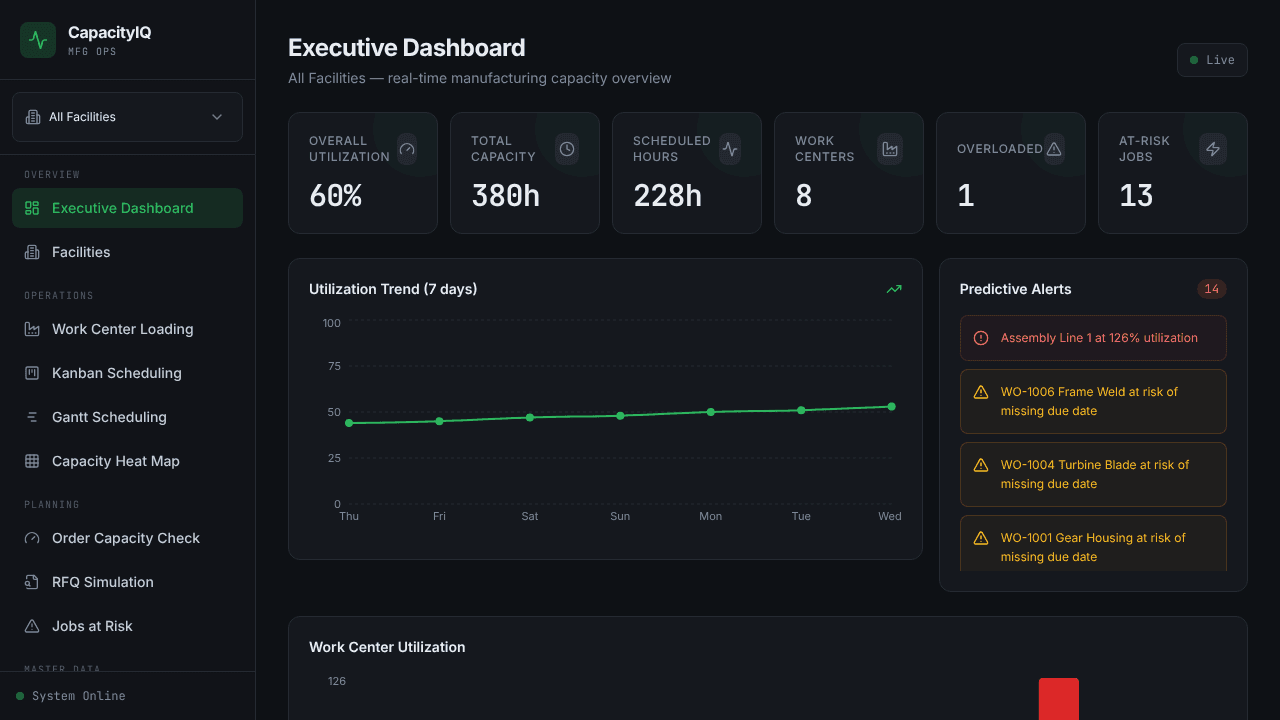Screen dimensions: 1280x720
Task: Go to RFQ Simulation
Action: click(x=127, y=582)
